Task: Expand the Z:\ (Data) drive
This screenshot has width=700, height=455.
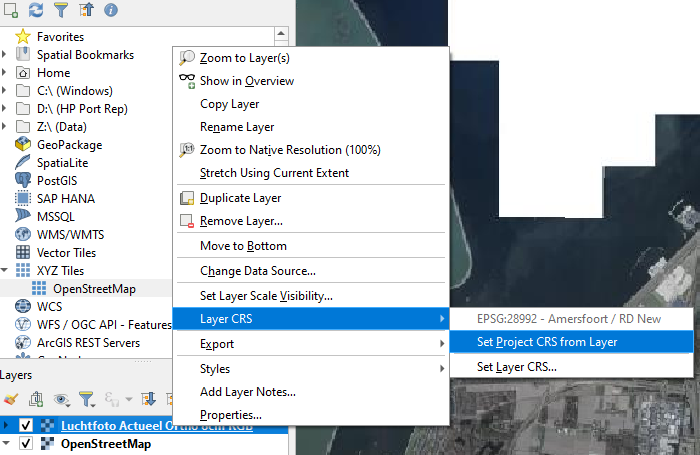Action: 4,126
